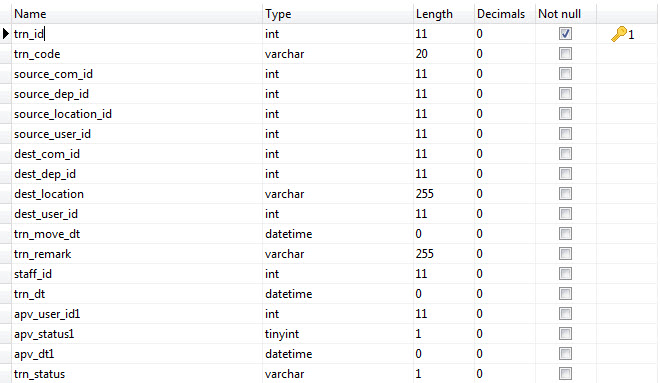Image resolution: width=660 pixels, height=383 pixels.
Task: Click the length 20 cell of trn_code
Action: click(x=444, y=53)
